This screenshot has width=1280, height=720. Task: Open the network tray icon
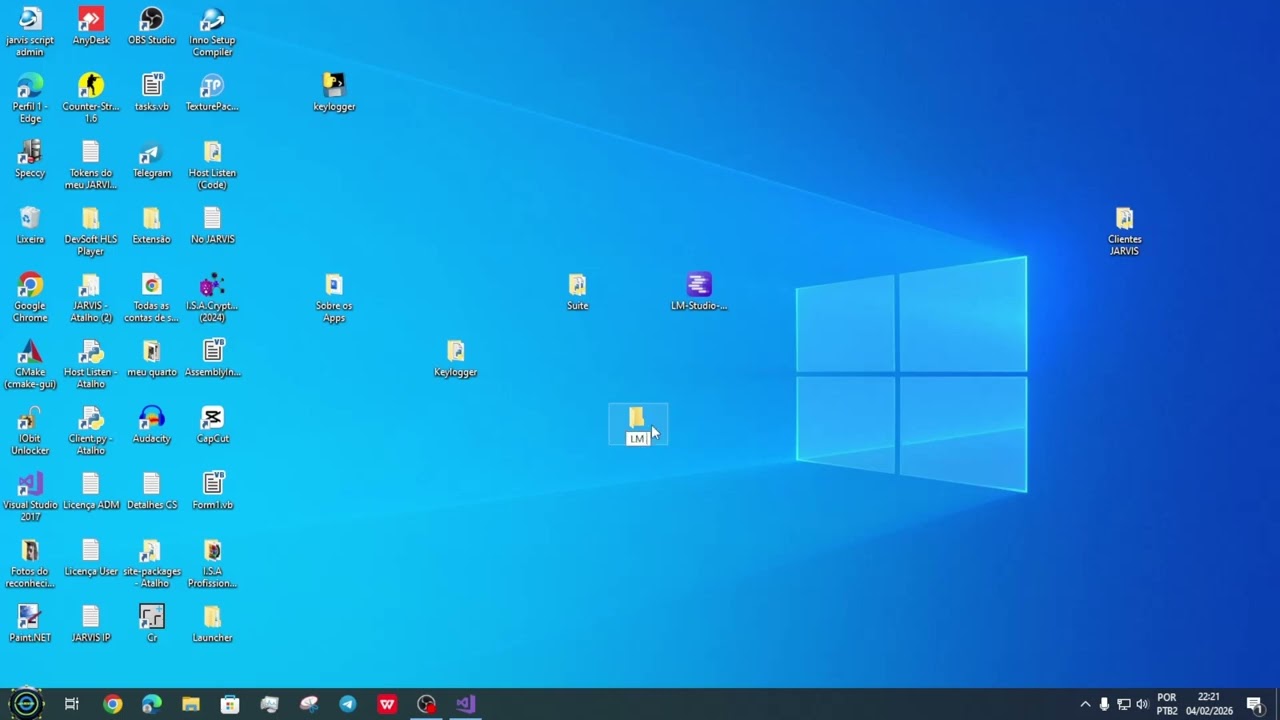(1123, 704)
